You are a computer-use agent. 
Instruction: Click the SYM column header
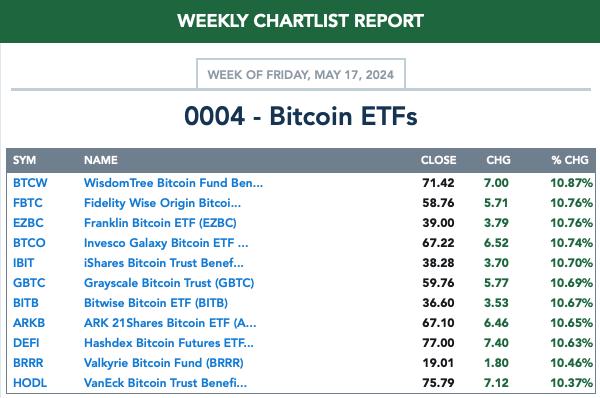pos(24,160)
